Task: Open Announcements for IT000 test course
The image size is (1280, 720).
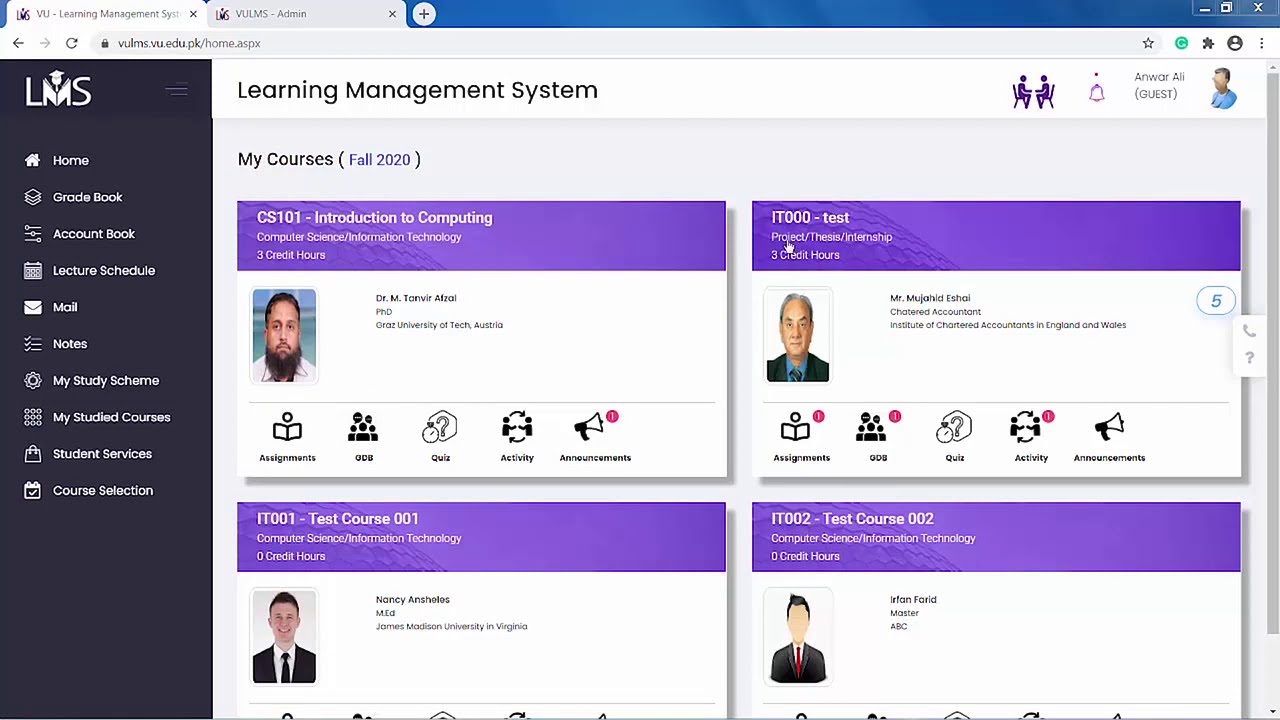Action: coord(1109,437)
